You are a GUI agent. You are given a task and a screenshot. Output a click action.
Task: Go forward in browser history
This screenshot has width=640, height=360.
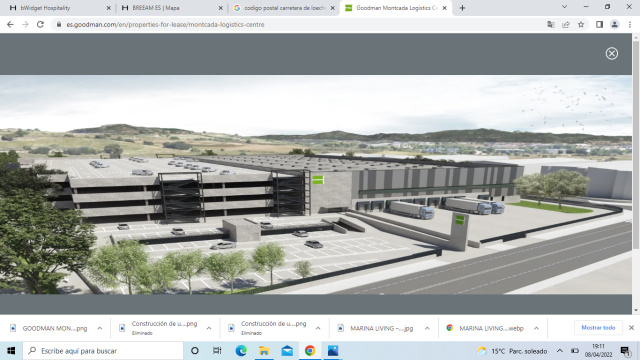tap(25, 24)
